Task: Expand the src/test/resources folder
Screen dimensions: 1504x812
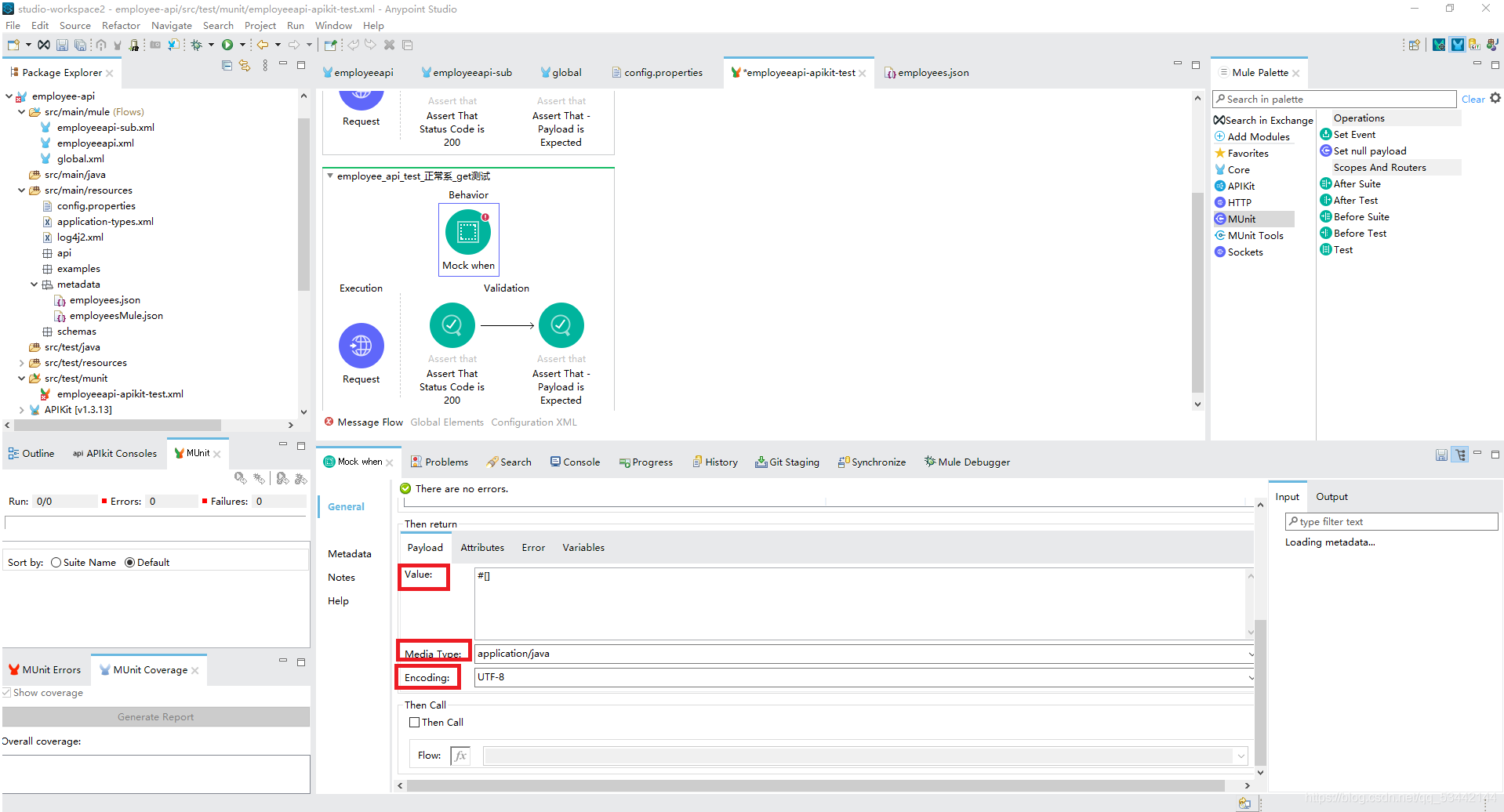Action: point(22,363)
